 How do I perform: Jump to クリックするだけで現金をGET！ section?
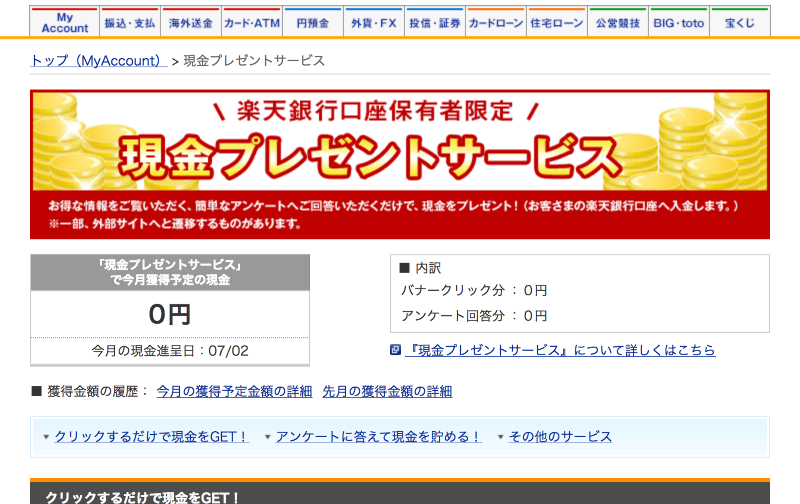[x=152, y=437]
